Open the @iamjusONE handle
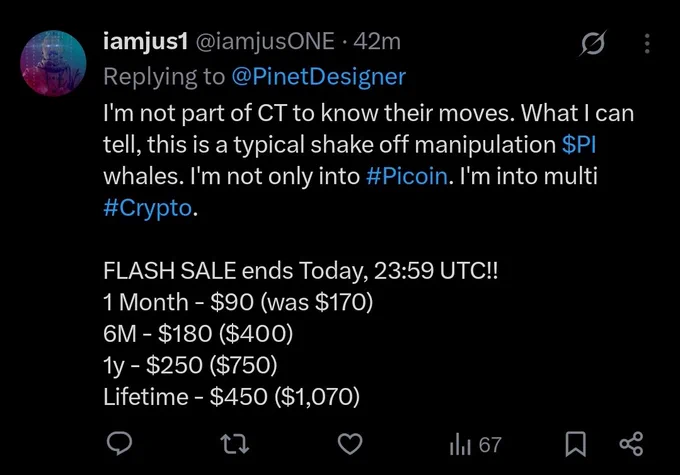Image resolution: width=680 pixels, height=475 pixels. click(x=265, y=42)
